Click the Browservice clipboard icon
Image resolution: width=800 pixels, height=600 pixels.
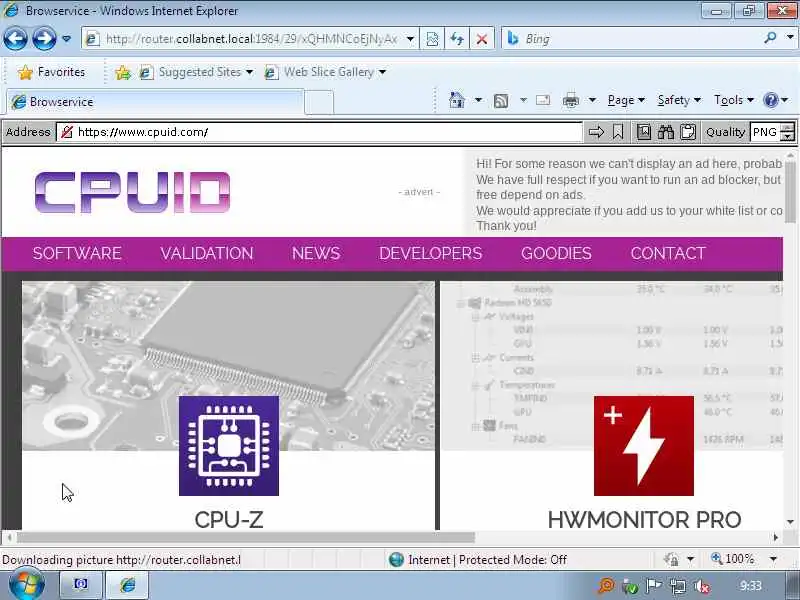[688, 132]
